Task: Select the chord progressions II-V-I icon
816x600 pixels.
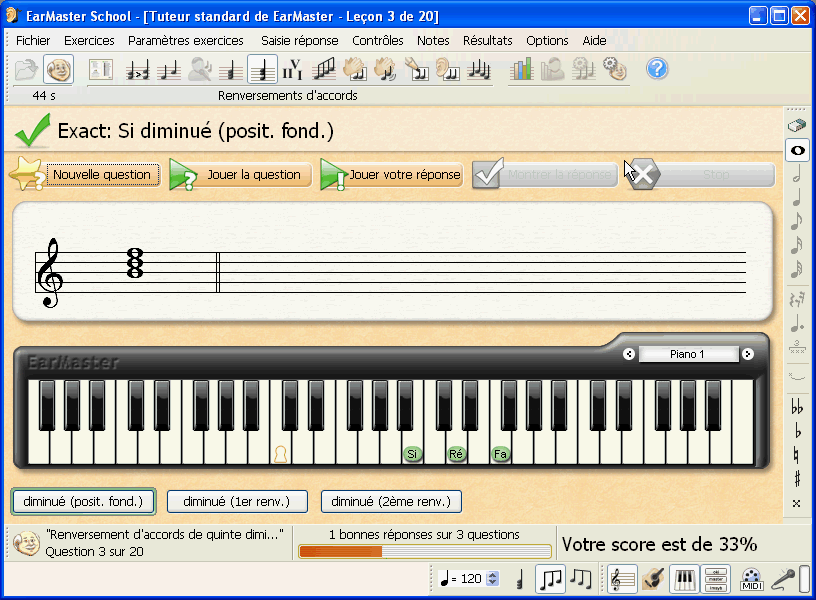Action: (292, 69)
